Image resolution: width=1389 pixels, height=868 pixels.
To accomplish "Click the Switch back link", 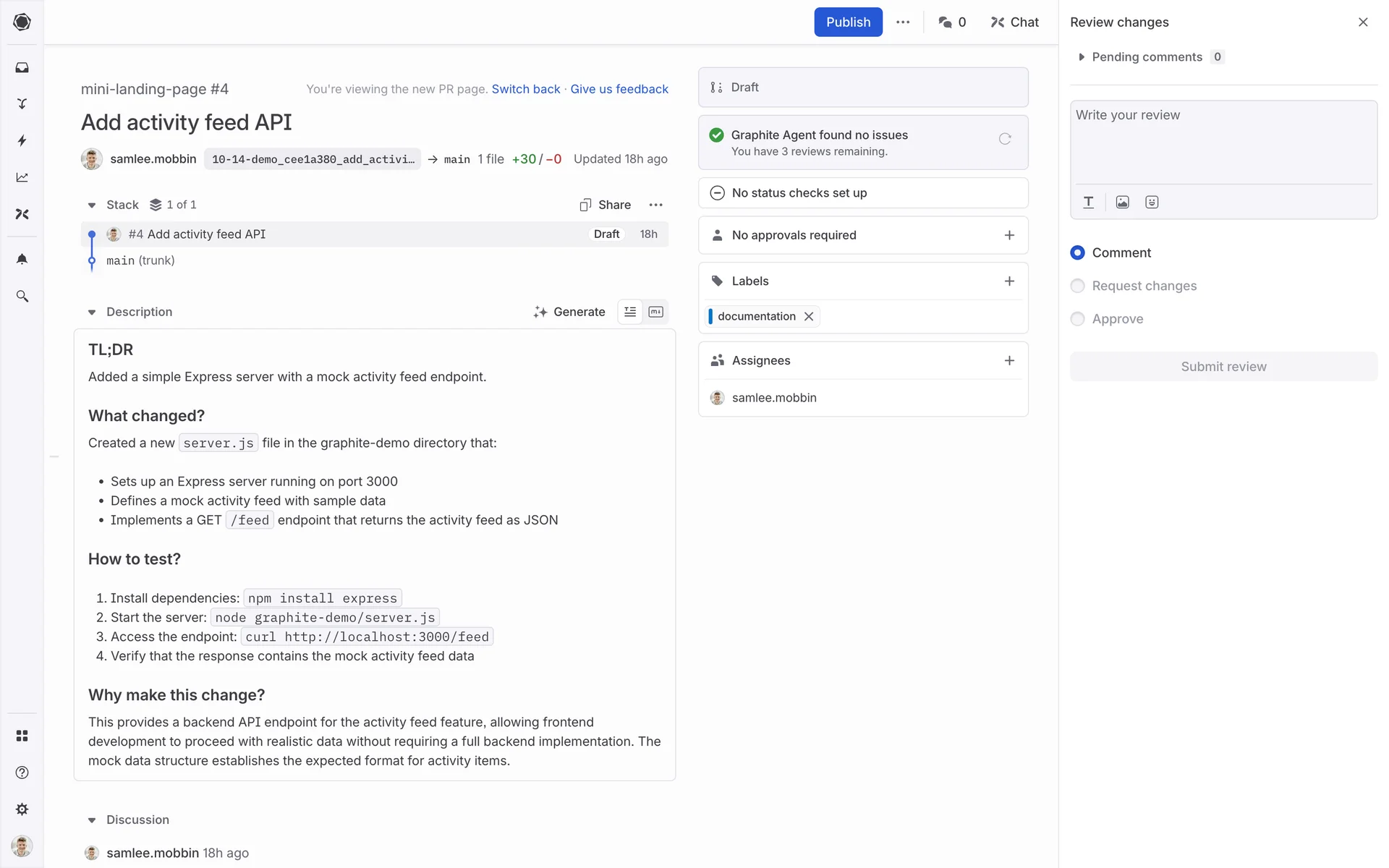I will (x=525, y=89).
